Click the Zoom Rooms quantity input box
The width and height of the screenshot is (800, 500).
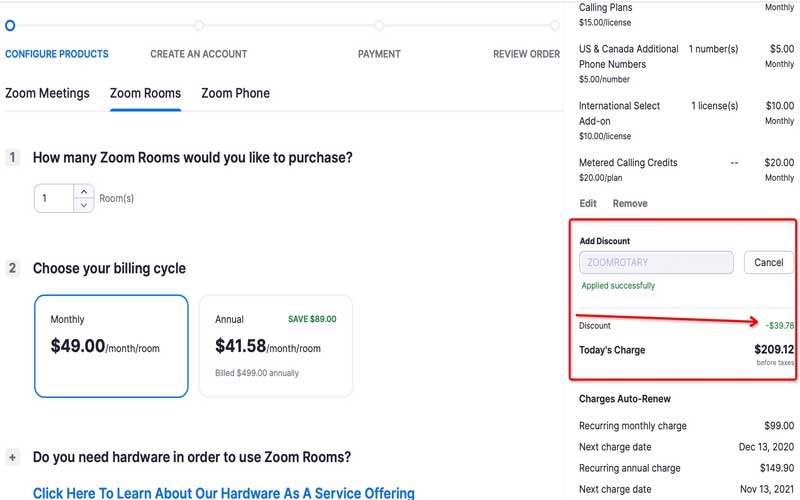tap(54, 198)
